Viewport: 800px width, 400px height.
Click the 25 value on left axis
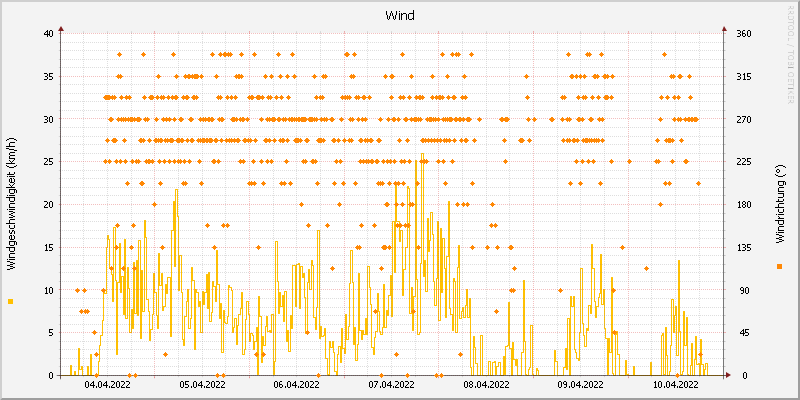[48, 162]
